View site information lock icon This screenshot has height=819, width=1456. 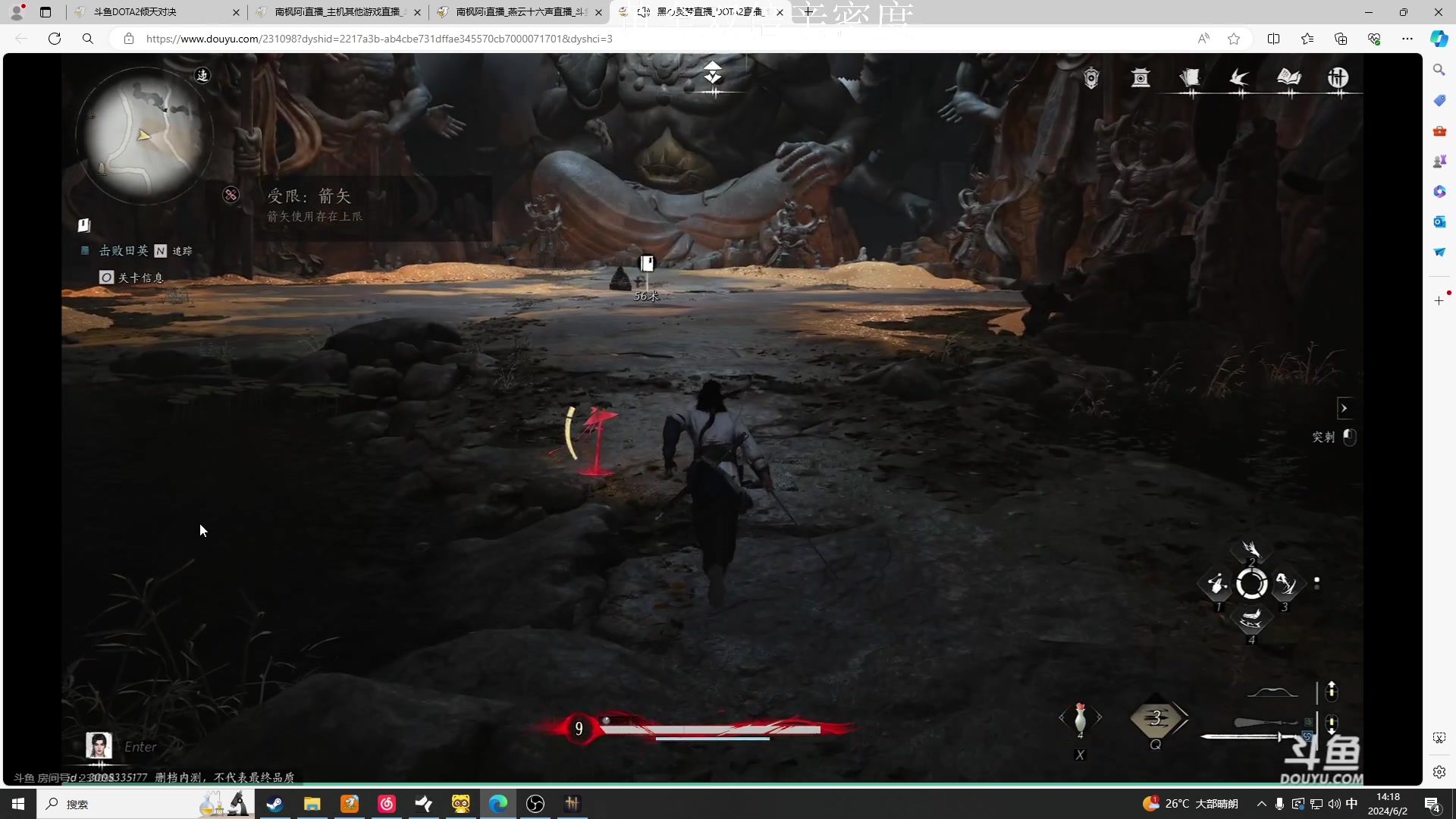tap(129, 39)
